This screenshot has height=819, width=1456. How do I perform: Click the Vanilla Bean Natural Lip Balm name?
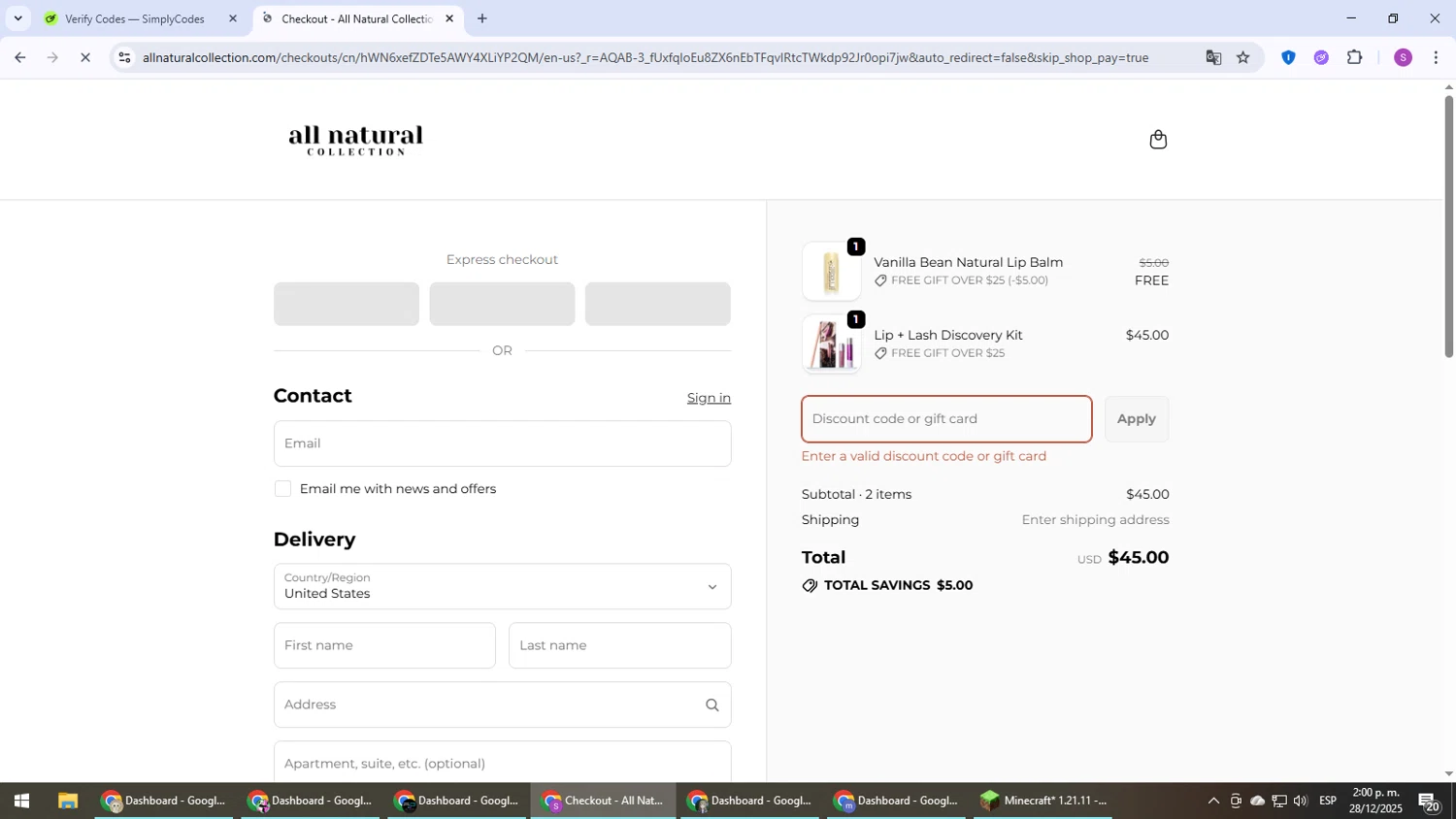pos(968,262)
